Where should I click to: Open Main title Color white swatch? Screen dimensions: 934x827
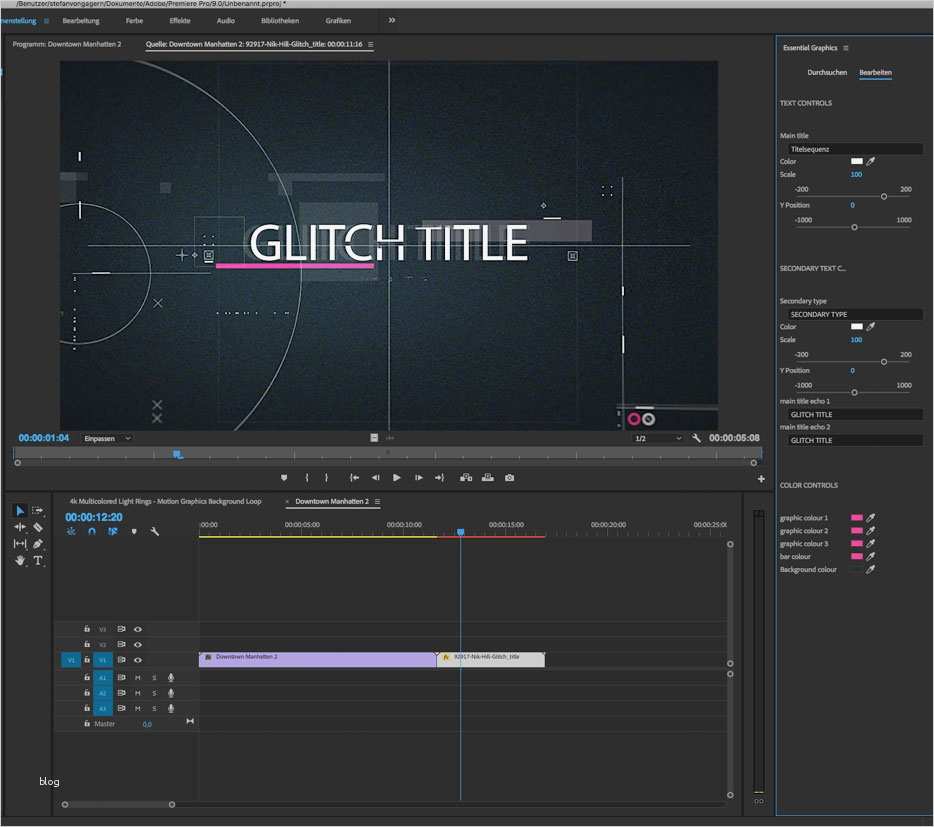(857, 161)
